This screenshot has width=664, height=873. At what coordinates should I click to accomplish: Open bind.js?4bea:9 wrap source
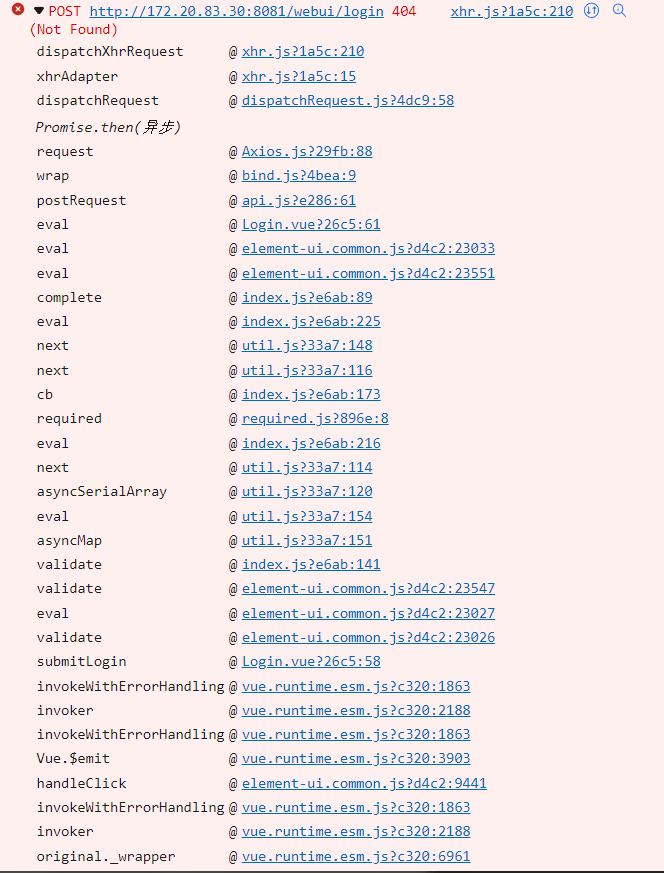(297, 175)
